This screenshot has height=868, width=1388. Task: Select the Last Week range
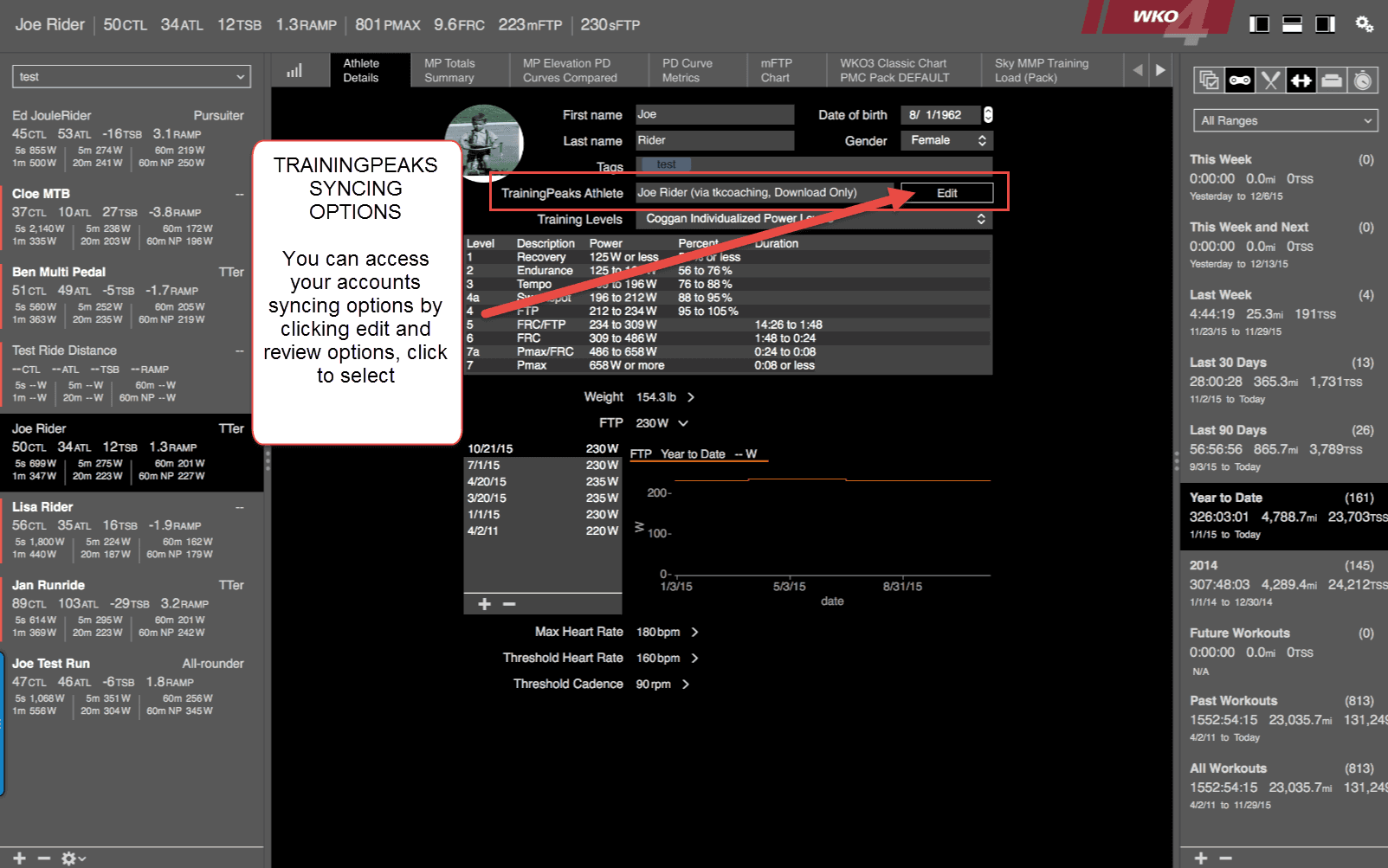[1282, 312]
